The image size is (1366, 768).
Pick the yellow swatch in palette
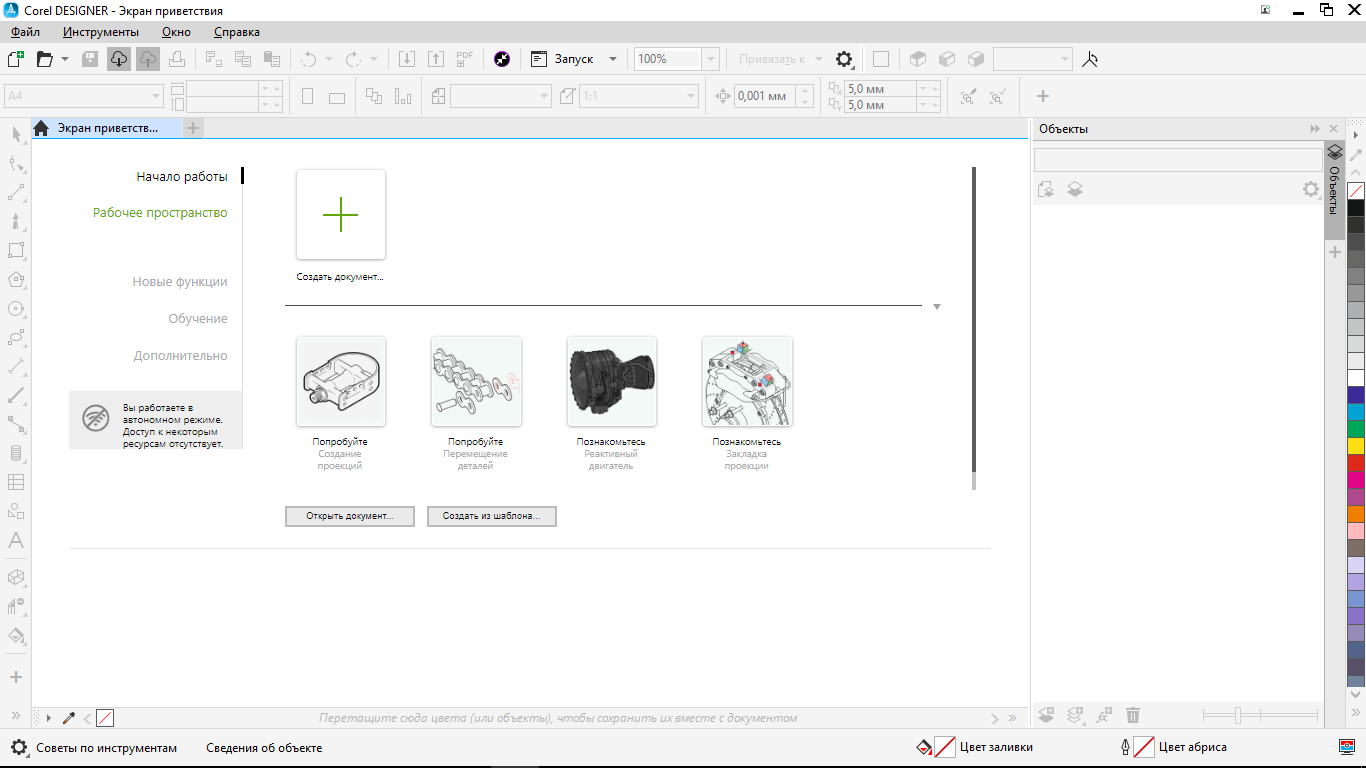(1356, 446)
